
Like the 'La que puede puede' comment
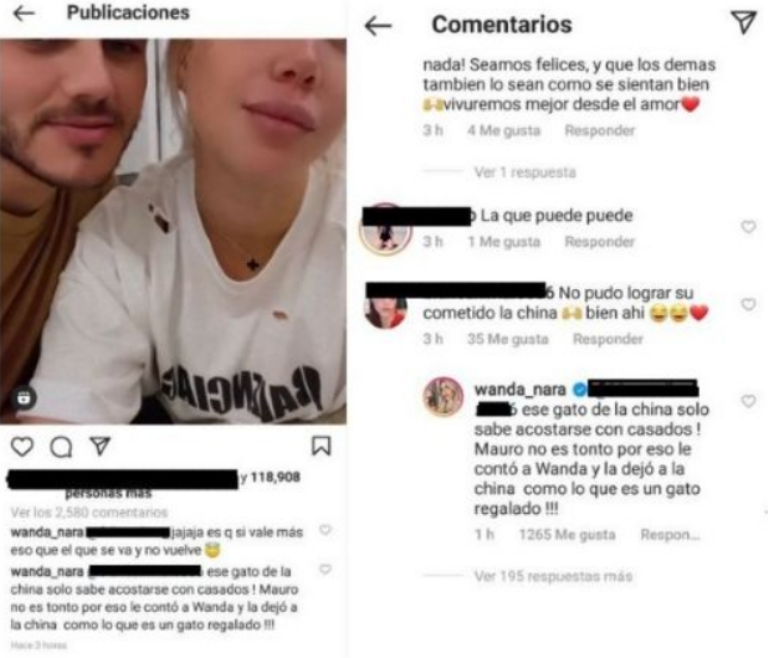click(748, 226)
